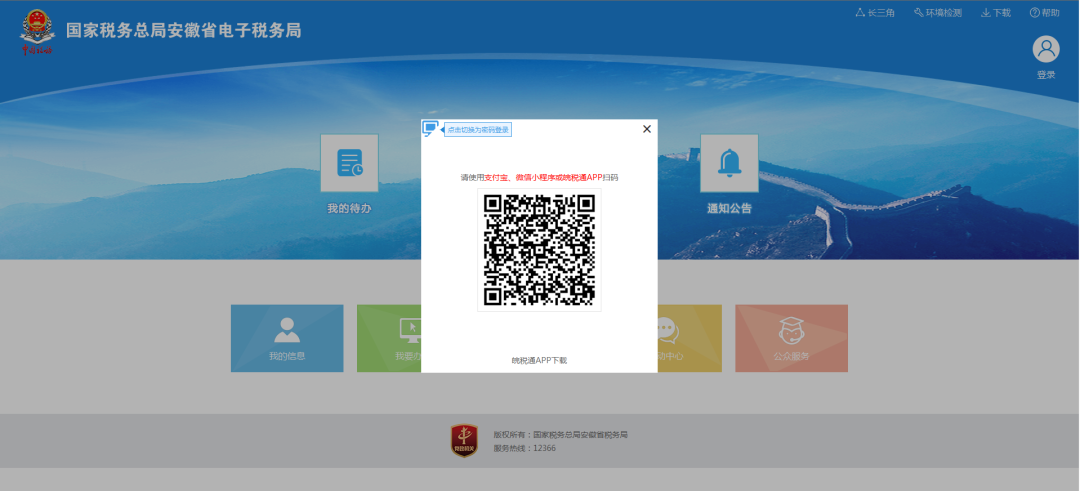Click the red 支付宝 scan instruction text

pyautogui.click(x=543, y=178)
